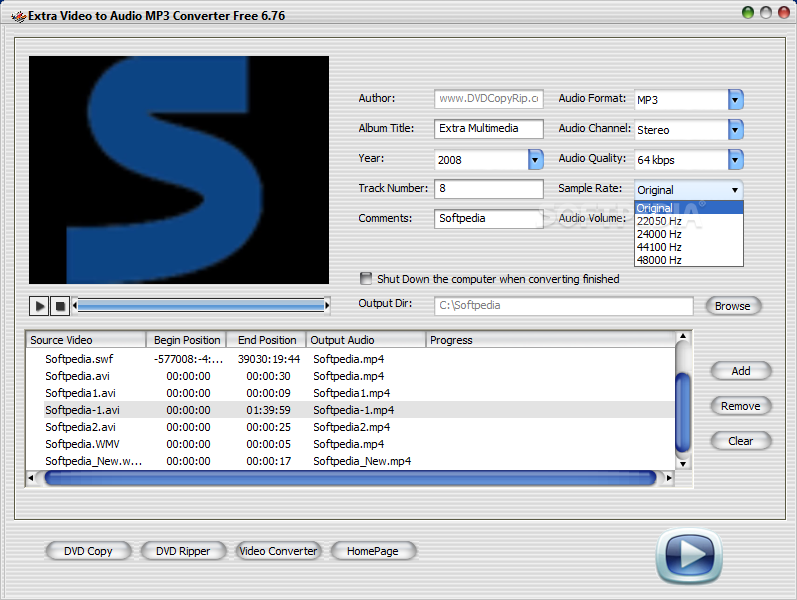This screenshot has width=797, height=600.
Task: Click the horizontal scroll left arrow
Action: click(31, 478)
